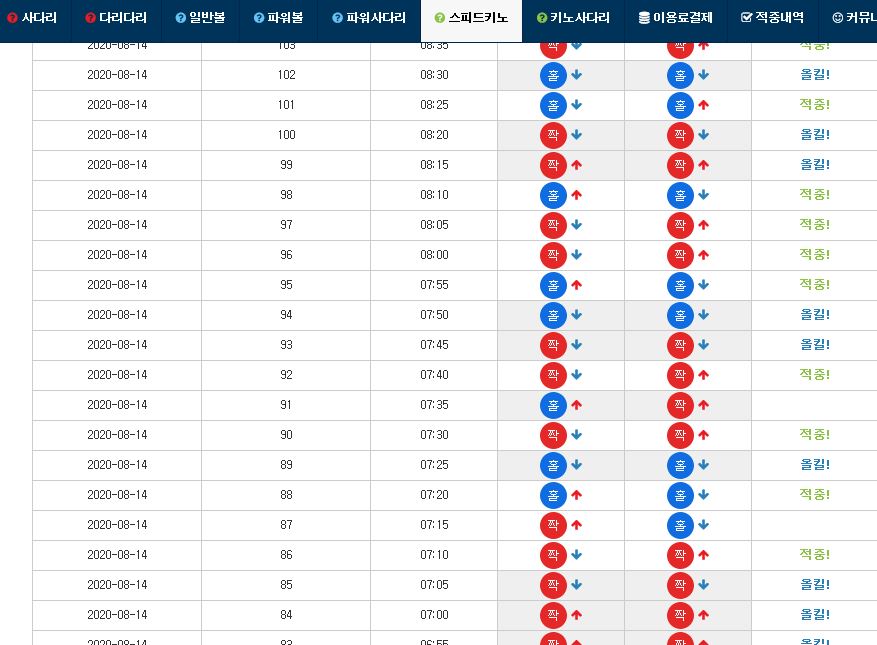Click 올킬! result in round 94 row

tap(815, 315)
